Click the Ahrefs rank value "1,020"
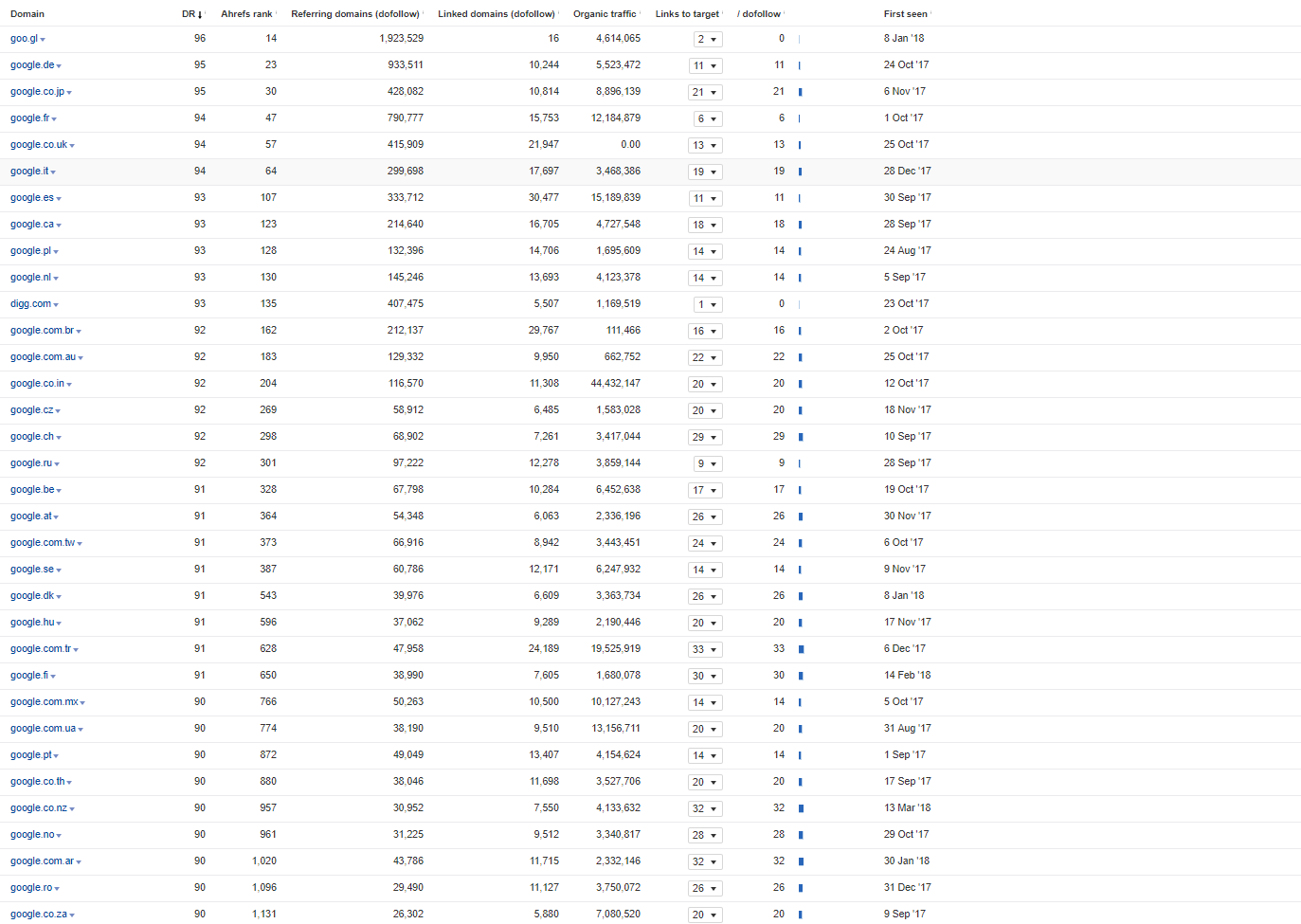Image resolution: width=1301 pixels, height=924 pixels. coord(264,861)
